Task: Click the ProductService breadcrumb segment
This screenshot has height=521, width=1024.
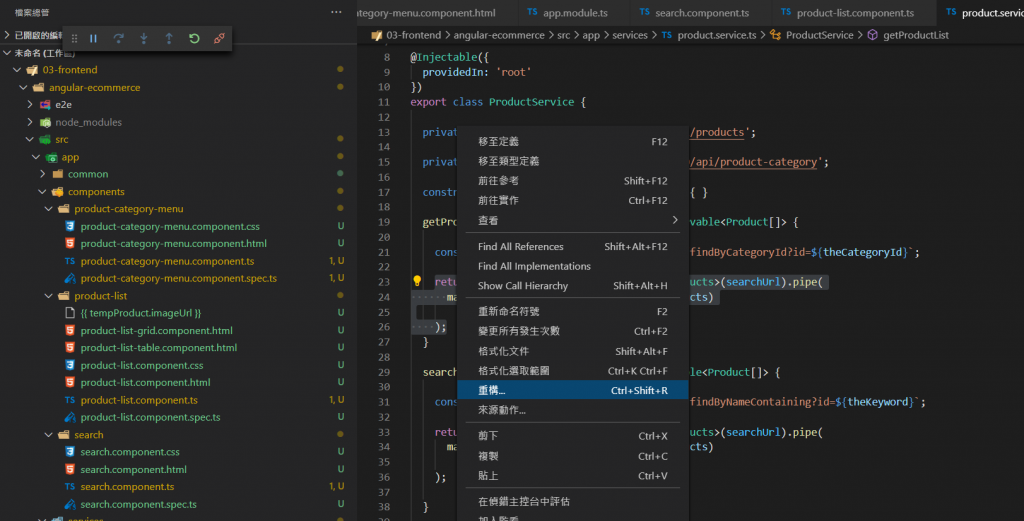Action: pyautogui.click(x=820, y=35)
